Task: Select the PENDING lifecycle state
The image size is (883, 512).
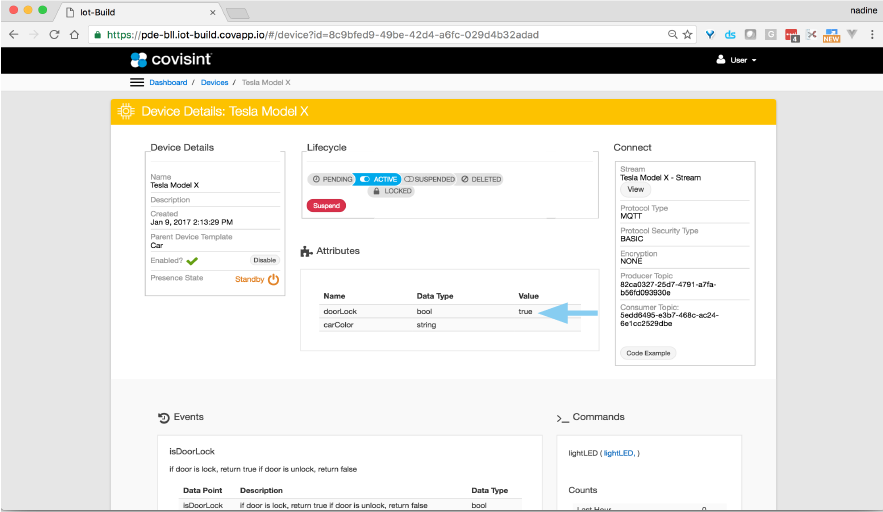Action: pyautogui.click(x=331, y=179)
